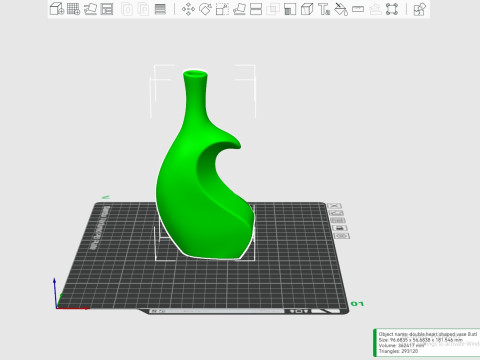
Task: Click the Size 96.6835 x 56.6838 line
Action: coord(421,340)
